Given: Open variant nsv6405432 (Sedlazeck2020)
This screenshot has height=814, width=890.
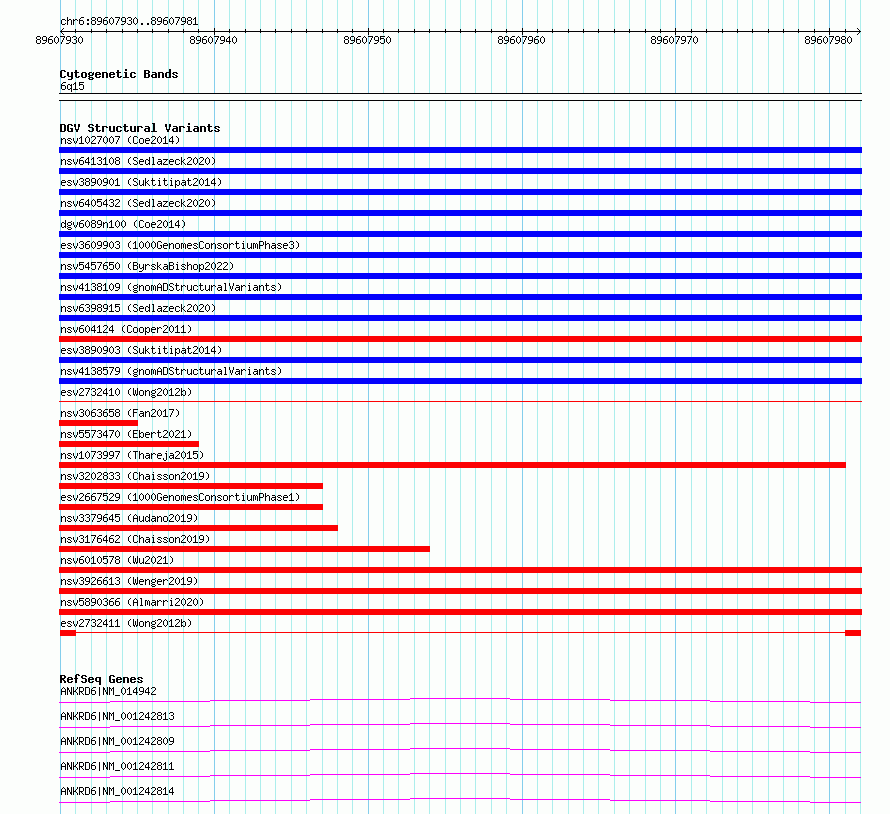Looking at the screenshot, I should [x=138, y=203].
